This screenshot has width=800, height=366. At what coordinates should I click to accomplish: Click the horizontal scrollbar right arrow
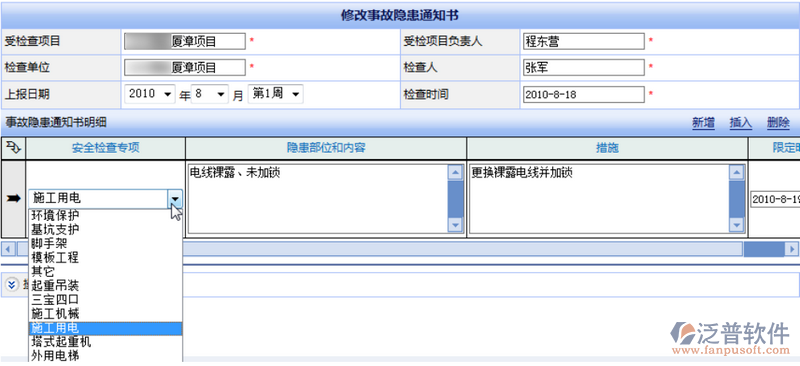tap(792, 249)
